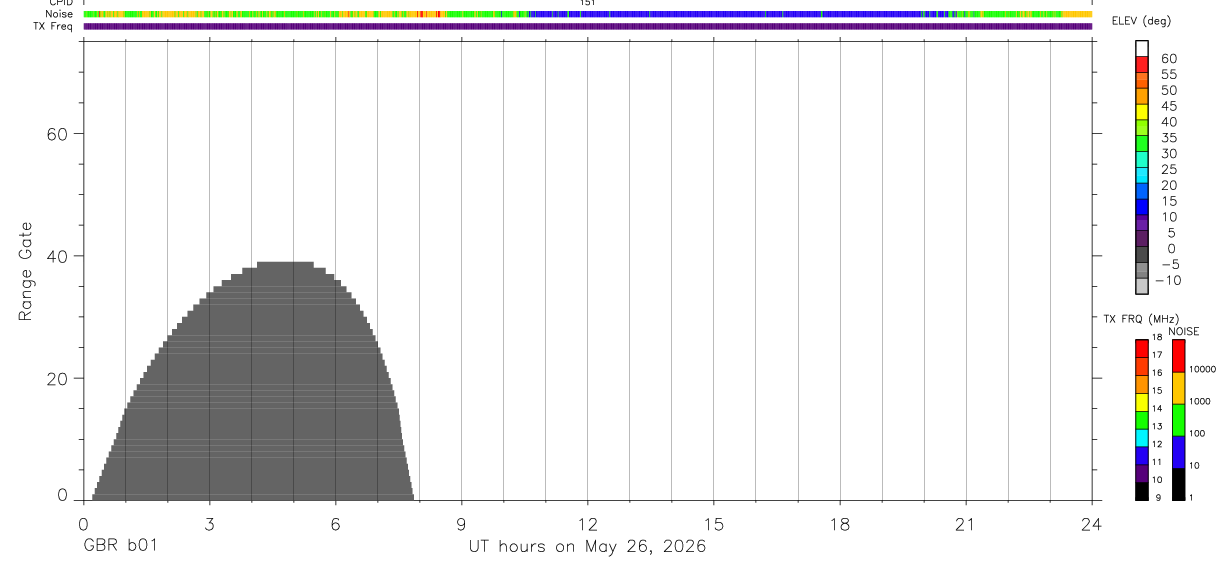Pick the black bottom segment of NOISE legend
The width and height of the screenshot is (1228, 567).
pos(1178,484)
